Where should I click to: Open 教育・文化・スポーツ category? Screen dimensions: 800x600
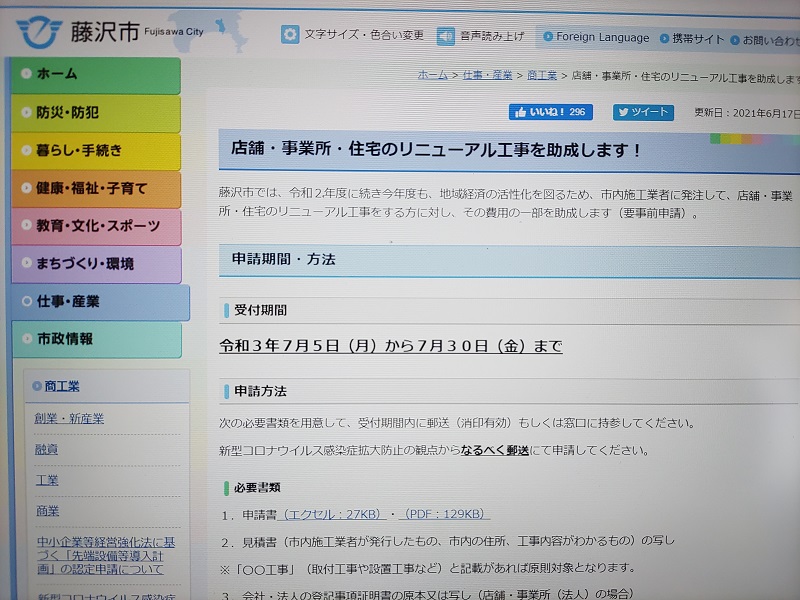[96, 226]
